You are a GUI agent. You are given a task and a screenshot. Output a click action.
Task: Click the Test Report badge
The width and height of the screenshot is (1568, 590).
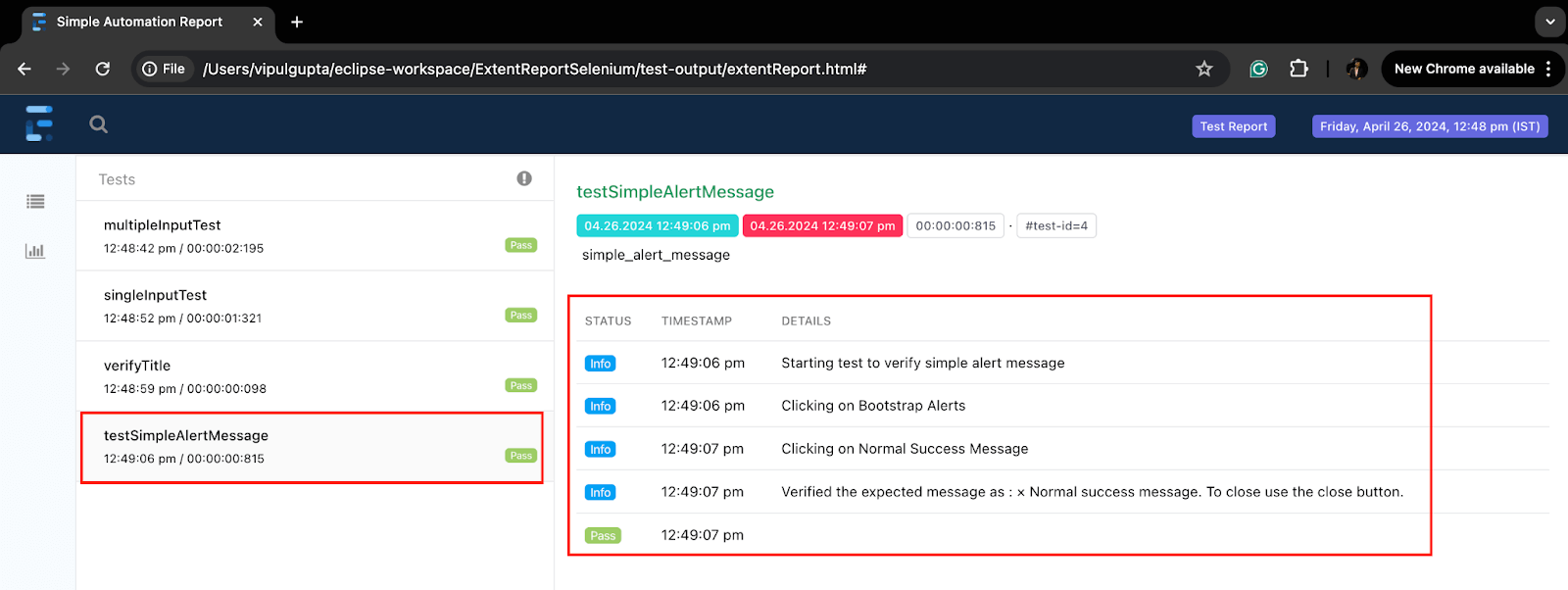pyautogui.click(x=1234, y=126)
